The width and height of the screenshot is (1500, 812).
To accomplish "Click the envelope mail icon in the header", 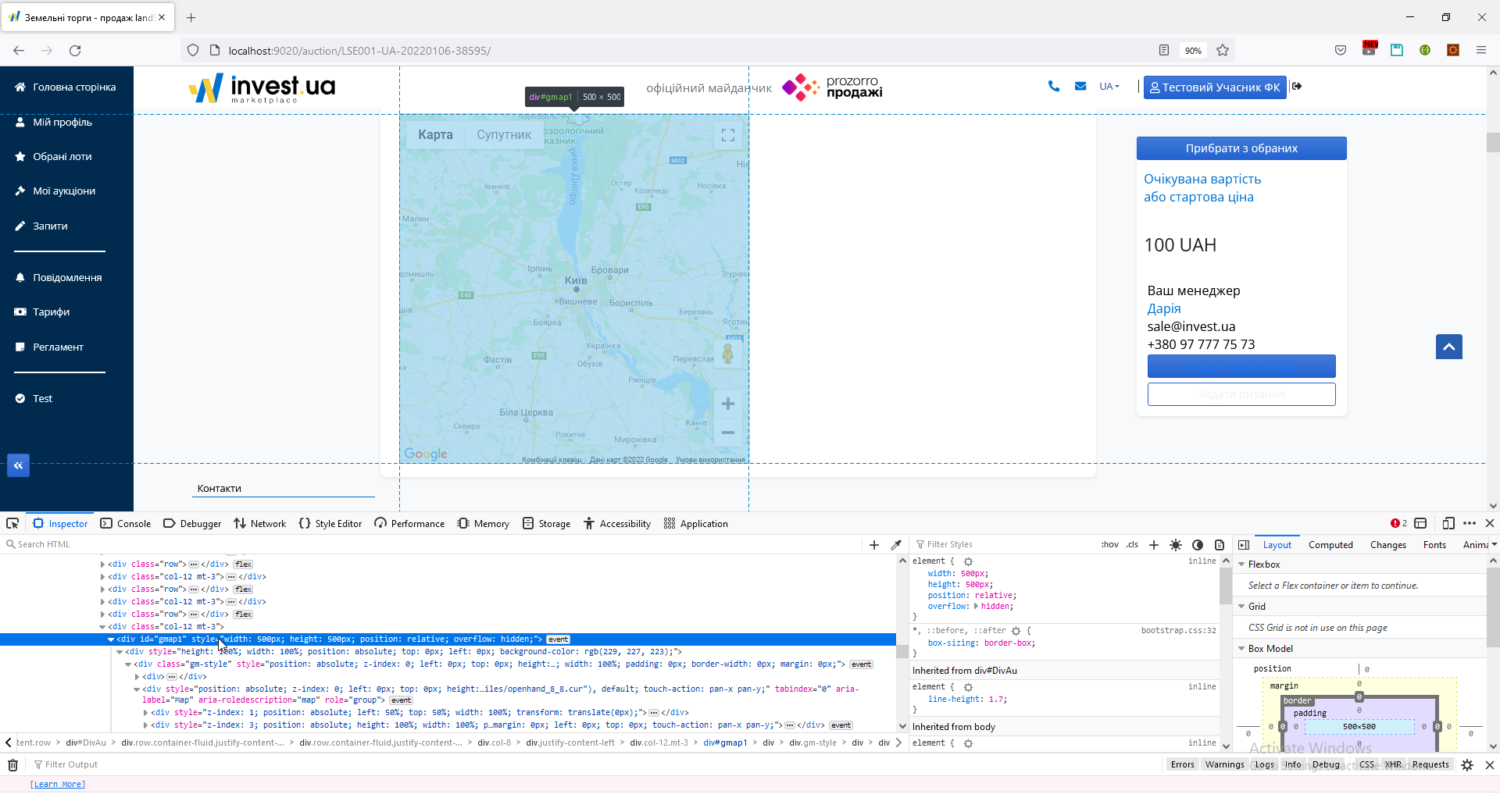I will pyautogui.click(x=1080, y=87).
